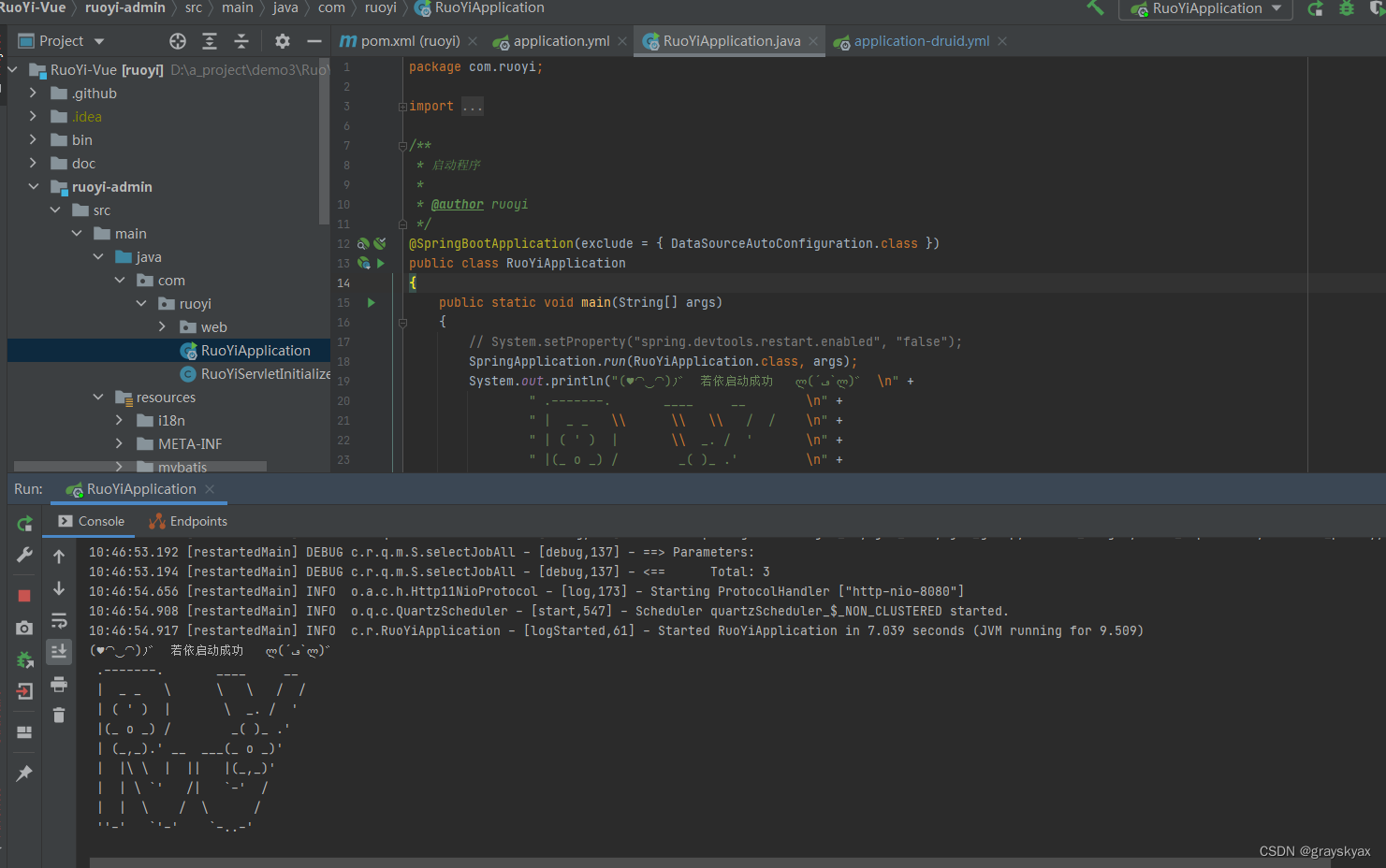1386x868 pixels.
Task: Debug RuoYiApplication with bug icon
Action: click(x=1347, y=8)
